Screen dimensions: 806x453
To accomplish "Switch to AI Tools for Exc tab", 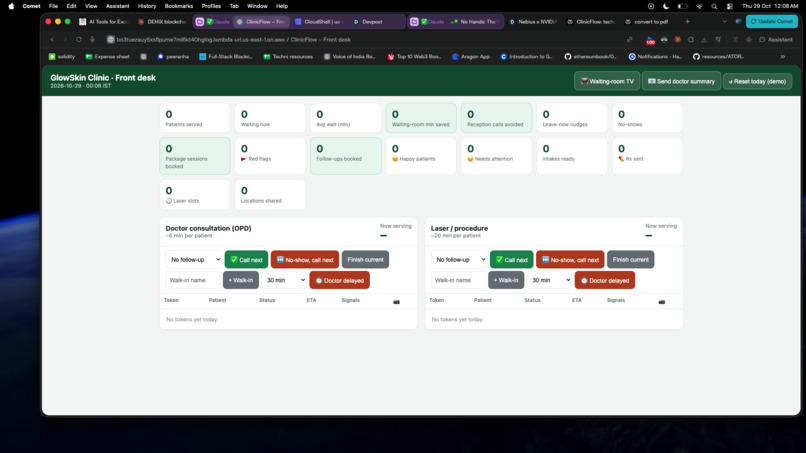I will (104, 22).
